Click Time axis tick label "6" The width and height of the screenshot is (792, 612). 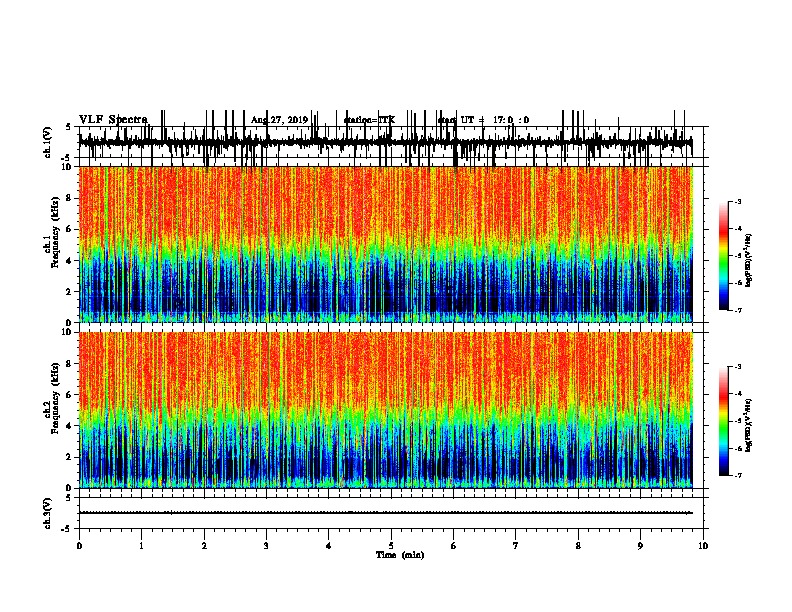pyautogui.click(x=454, y=545)
